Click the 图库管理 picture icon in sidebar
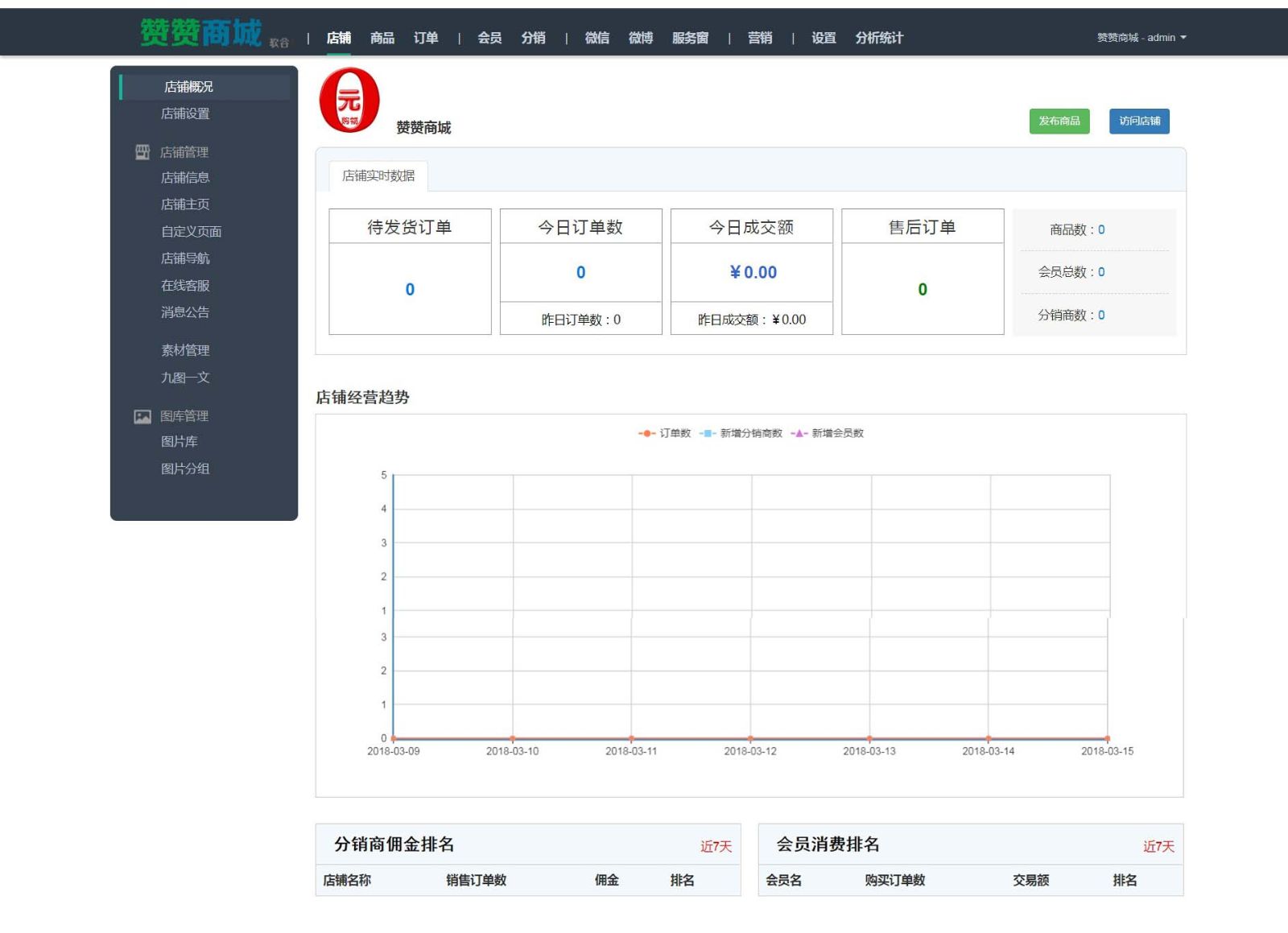 pos(142,416)
